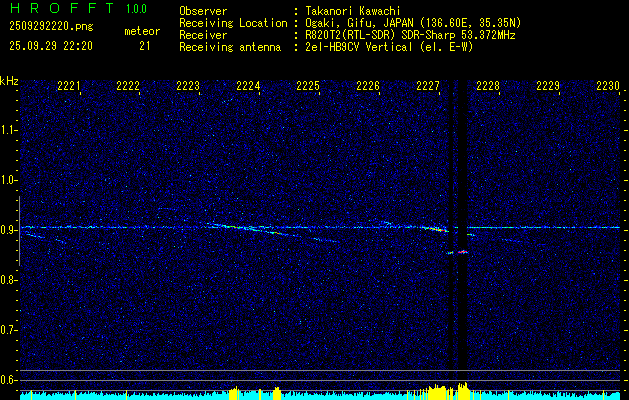The width and height of the screenshot is (629, 400).
Task: Click the name Takanori Kawachi
Action: tap(351, 11)
